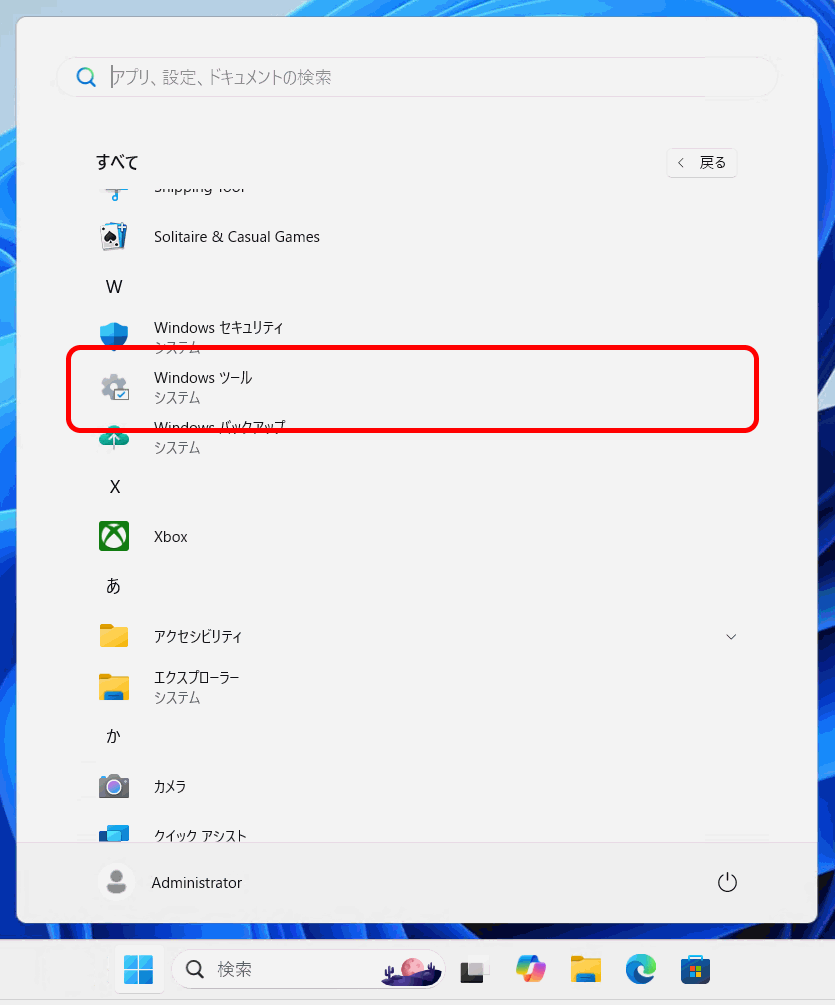Launch the カメラ app
835x1005 pixels.
[x=169, y=786]
